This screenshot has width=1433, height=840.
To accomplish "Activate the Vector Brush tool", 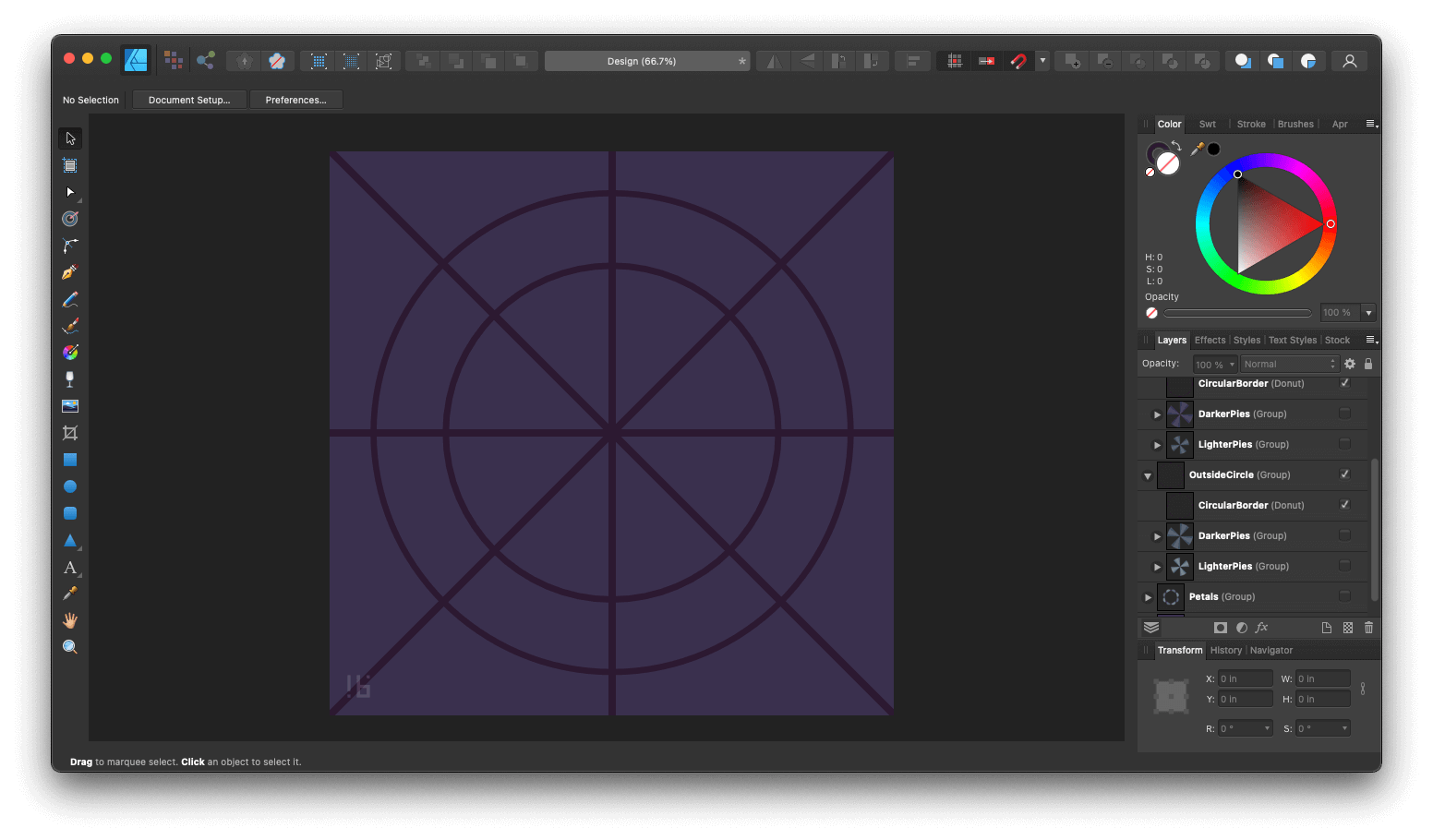I will pos(69,325).
